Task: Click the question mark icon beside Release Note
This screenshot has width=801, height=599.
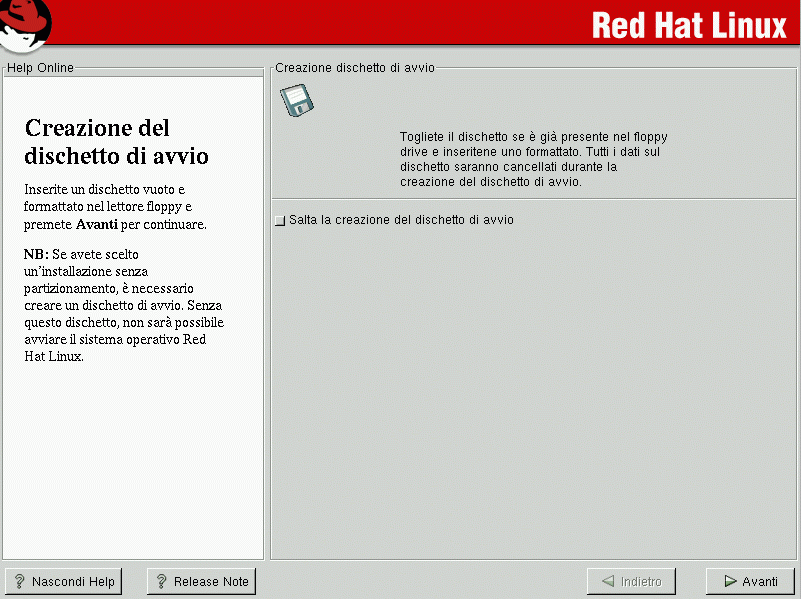Action: click(161, 581)
